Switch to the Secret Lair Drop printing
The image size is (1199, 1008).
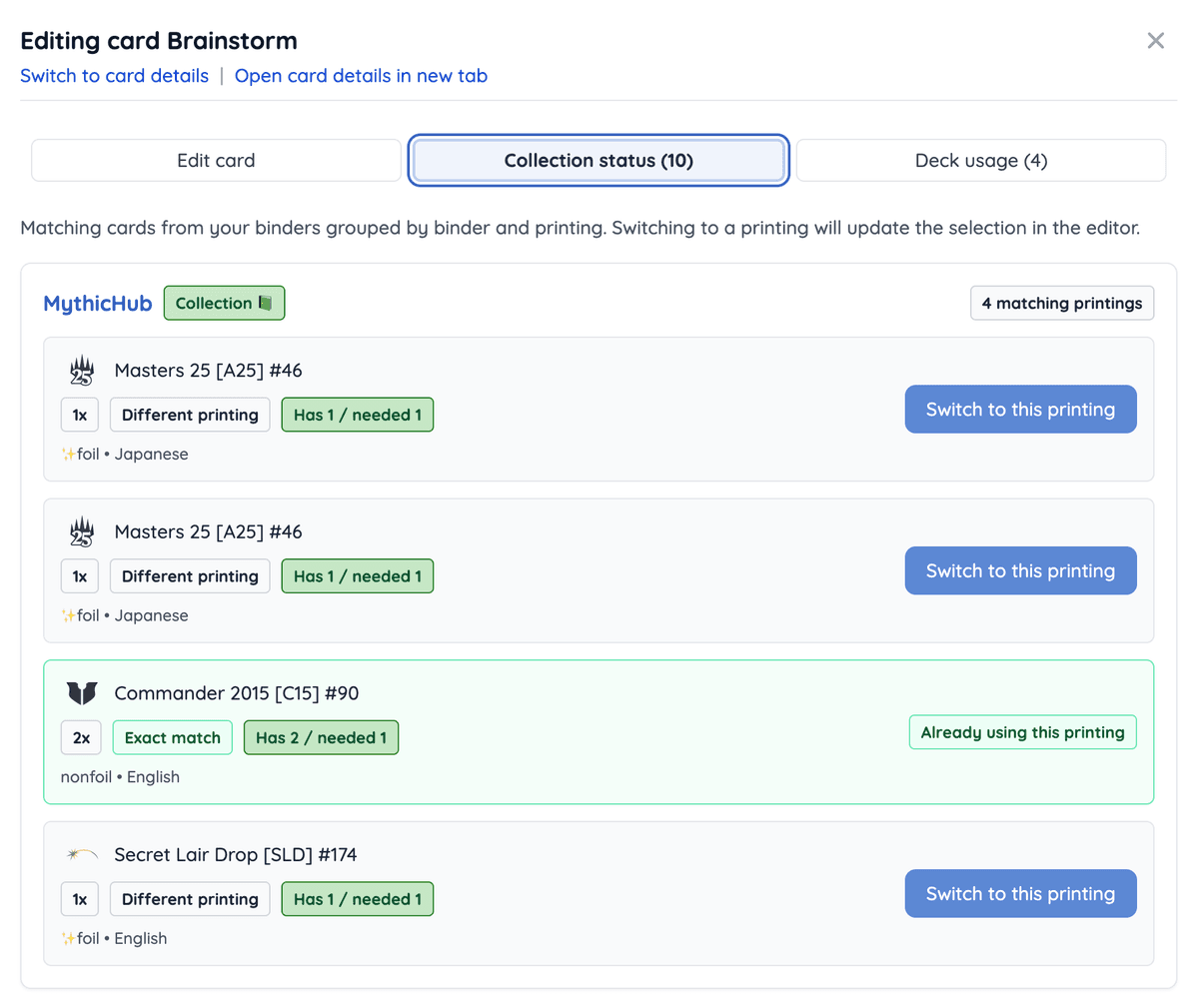point(1020,894)
